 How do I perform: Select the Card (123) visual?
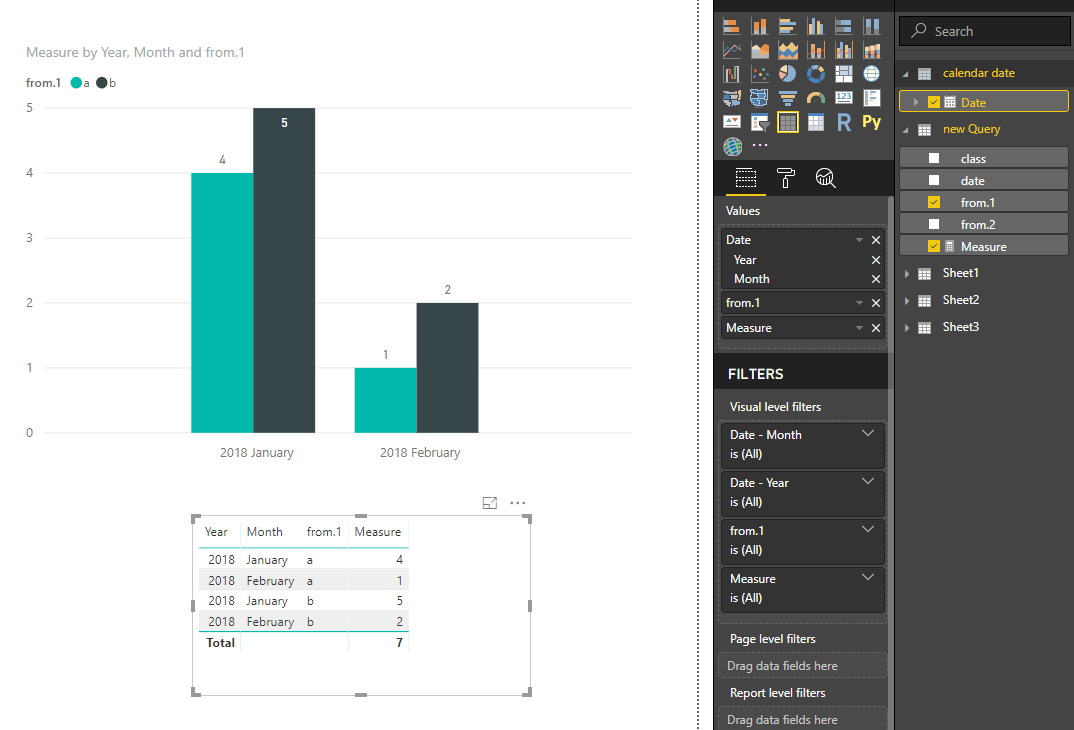point(844,98)
